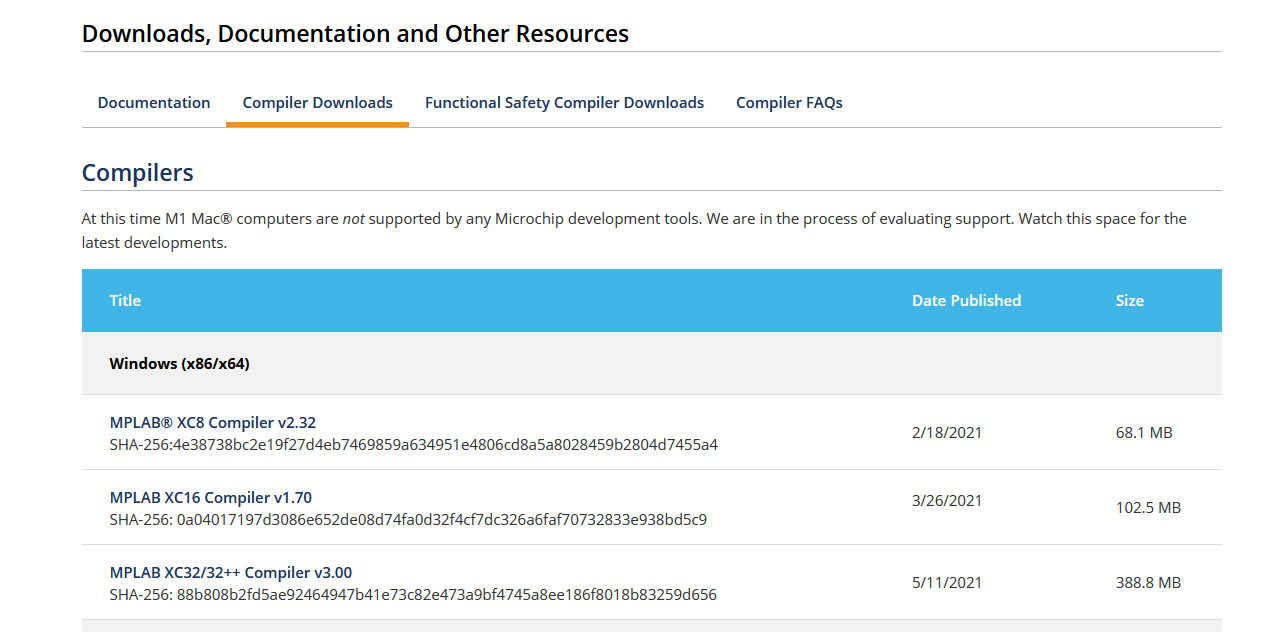1263x632 pixels.
Task: Click the XC32 SHA-256 hash text
Action: point(413,595)
